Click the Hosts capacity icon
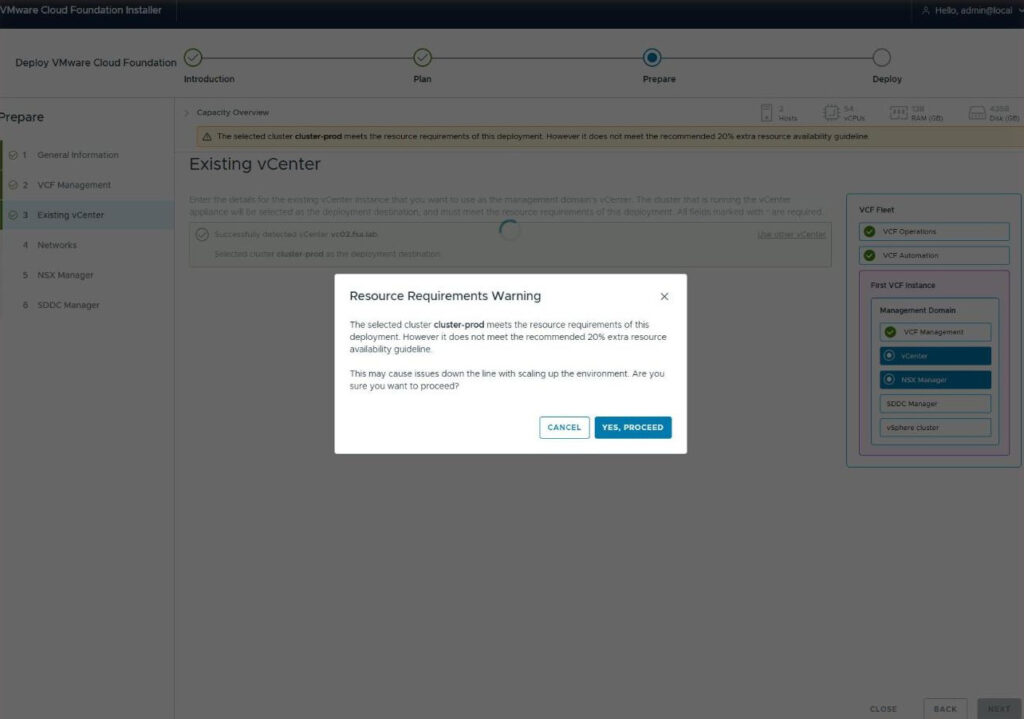This screenshot has width=1024, height=719. [x=767, y=113]
